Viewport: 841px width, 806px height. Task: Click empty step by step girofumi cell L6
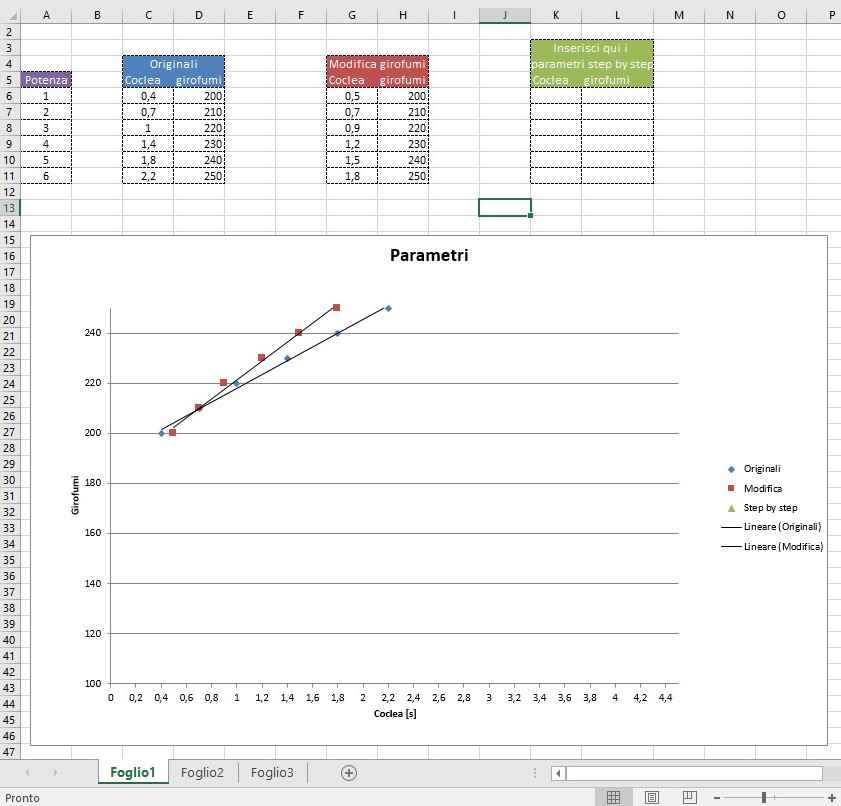(x=617, y=96)
